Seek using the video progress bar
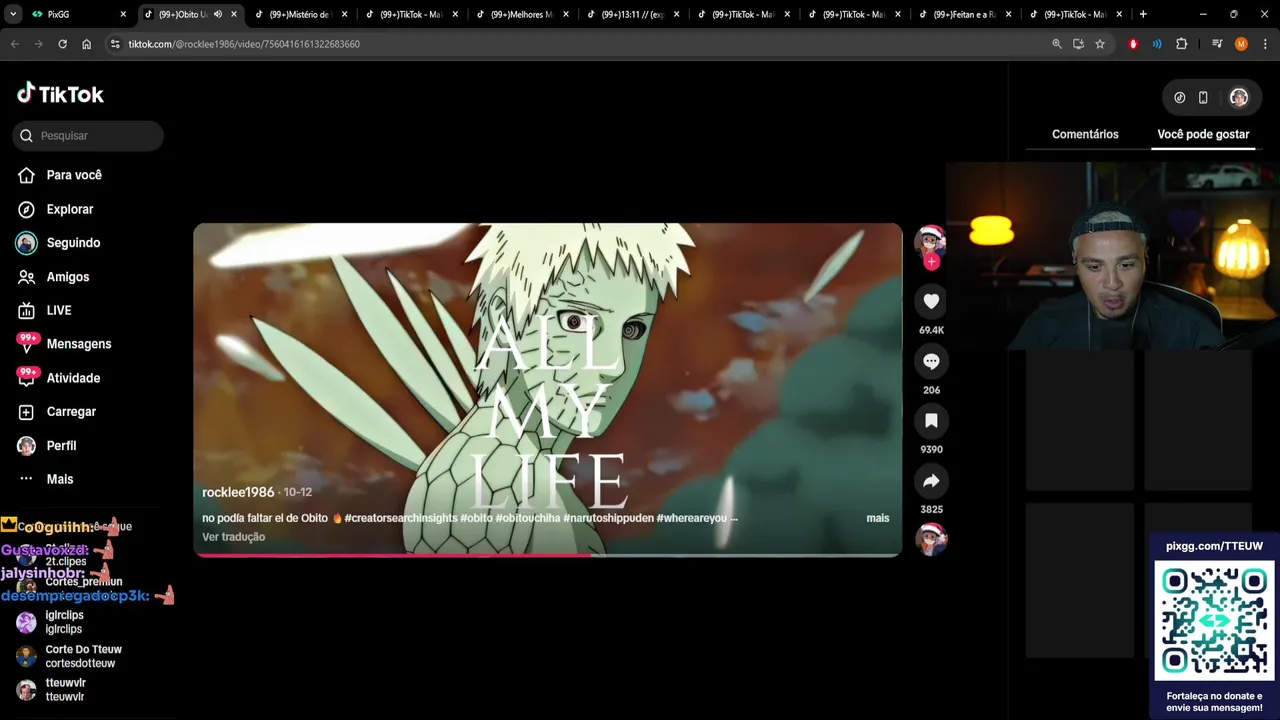This screenshot has width=1280, height=720. 548,554
